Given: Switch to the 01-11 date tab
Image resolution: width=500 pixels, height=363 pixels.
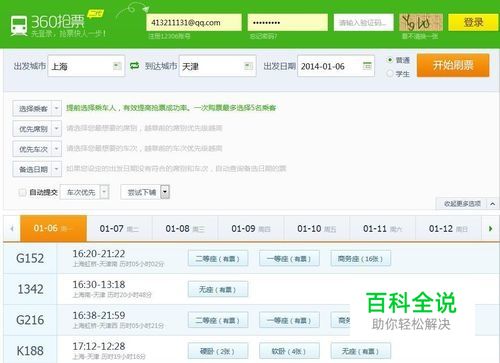Looking at the screenshot, I should (x=382, y=229).
